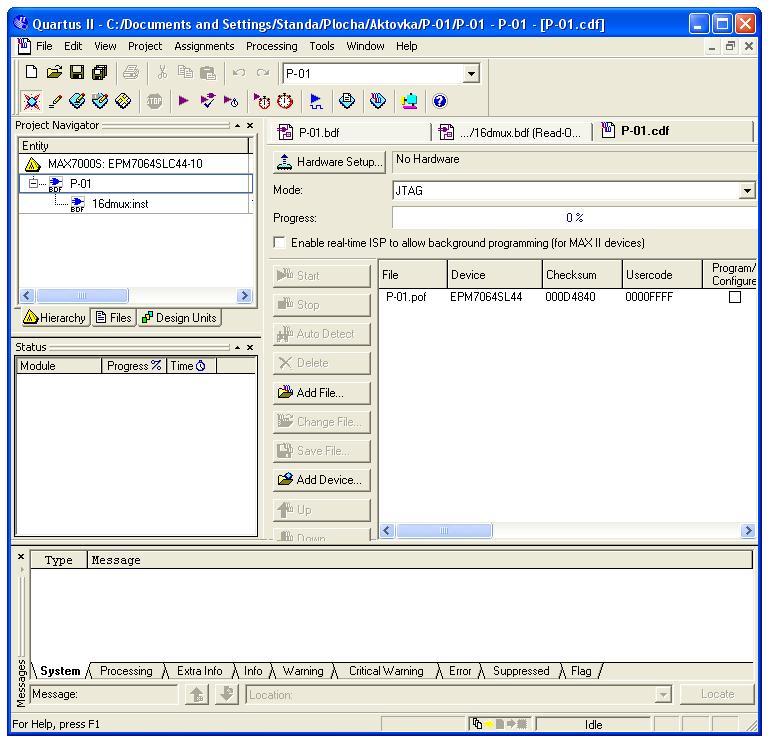Image resolution: width=770 pixels, height=745 pixels.
Task: Start Compilation with the purple play icon
Action: [184, 101]
